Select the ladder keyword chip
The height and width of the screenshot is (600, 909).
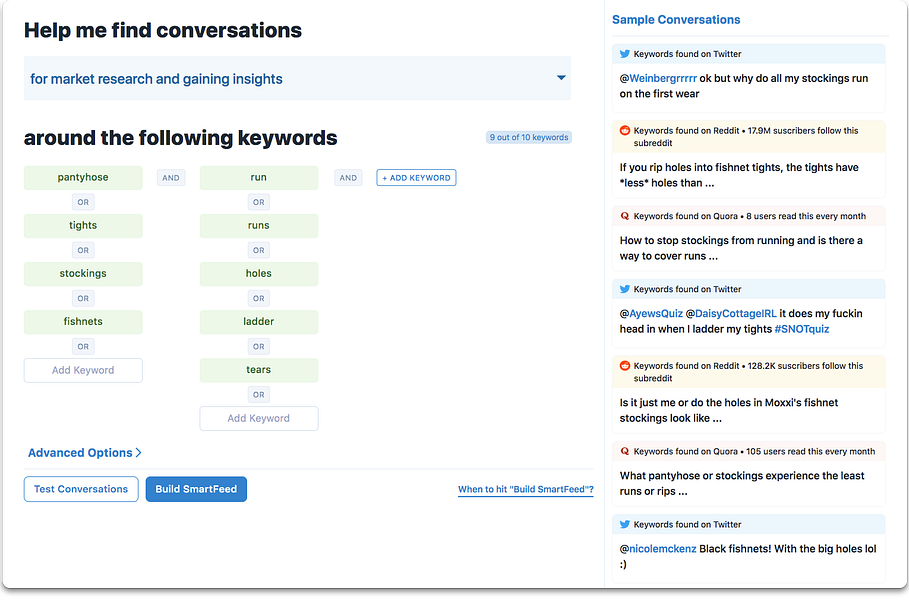pos(259,322)
